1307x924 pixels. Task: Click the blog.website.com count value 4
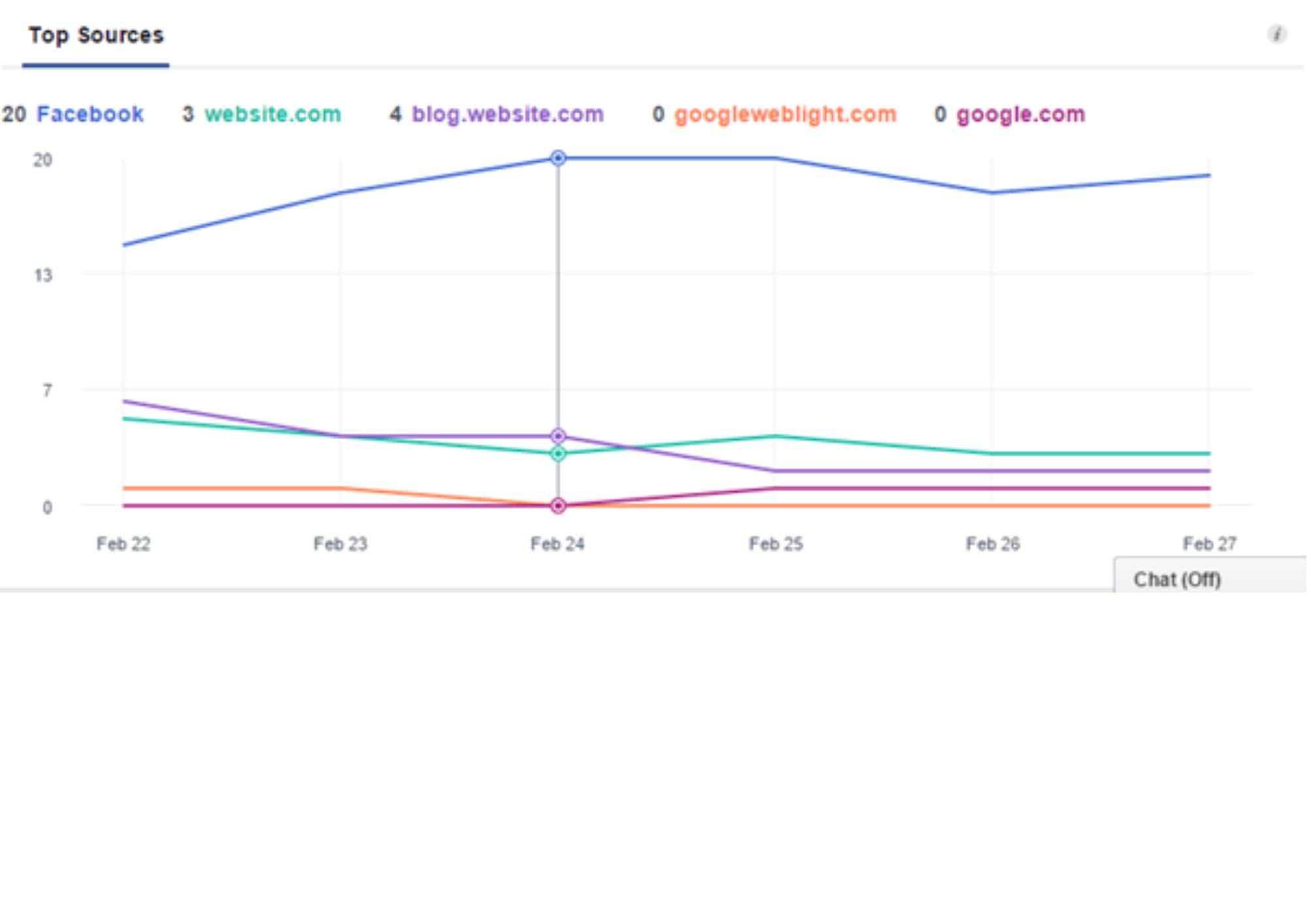[x=395, y=114]
